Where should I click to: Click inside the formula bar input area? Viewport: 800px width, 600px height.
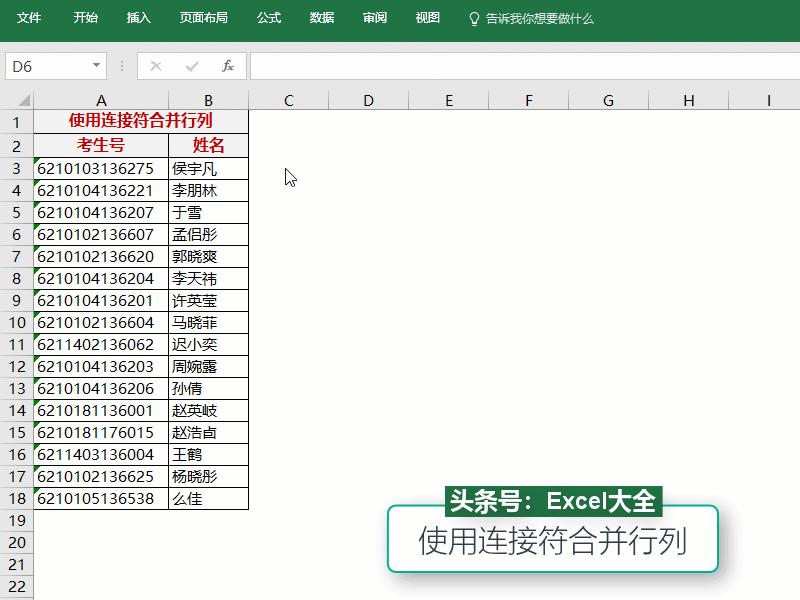450,66
